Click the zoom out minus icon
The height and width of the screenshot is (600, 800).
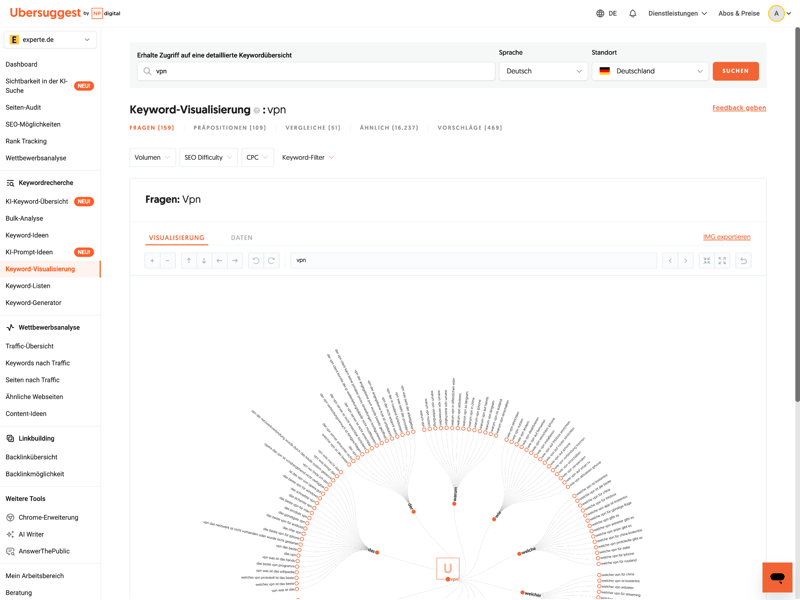pyautogui.click(x=168, y=261)
